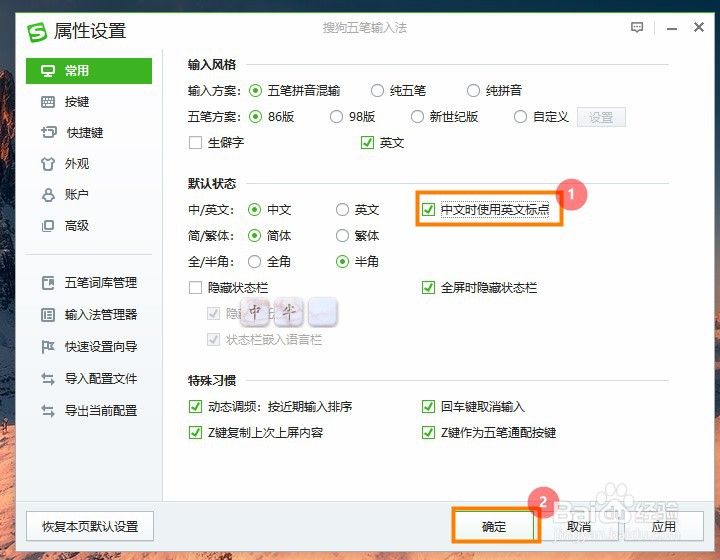Viewport: 720px width, 560px height.
Task: Click the arrows icon beside 导出当前配置
Action: coord(48,411)
